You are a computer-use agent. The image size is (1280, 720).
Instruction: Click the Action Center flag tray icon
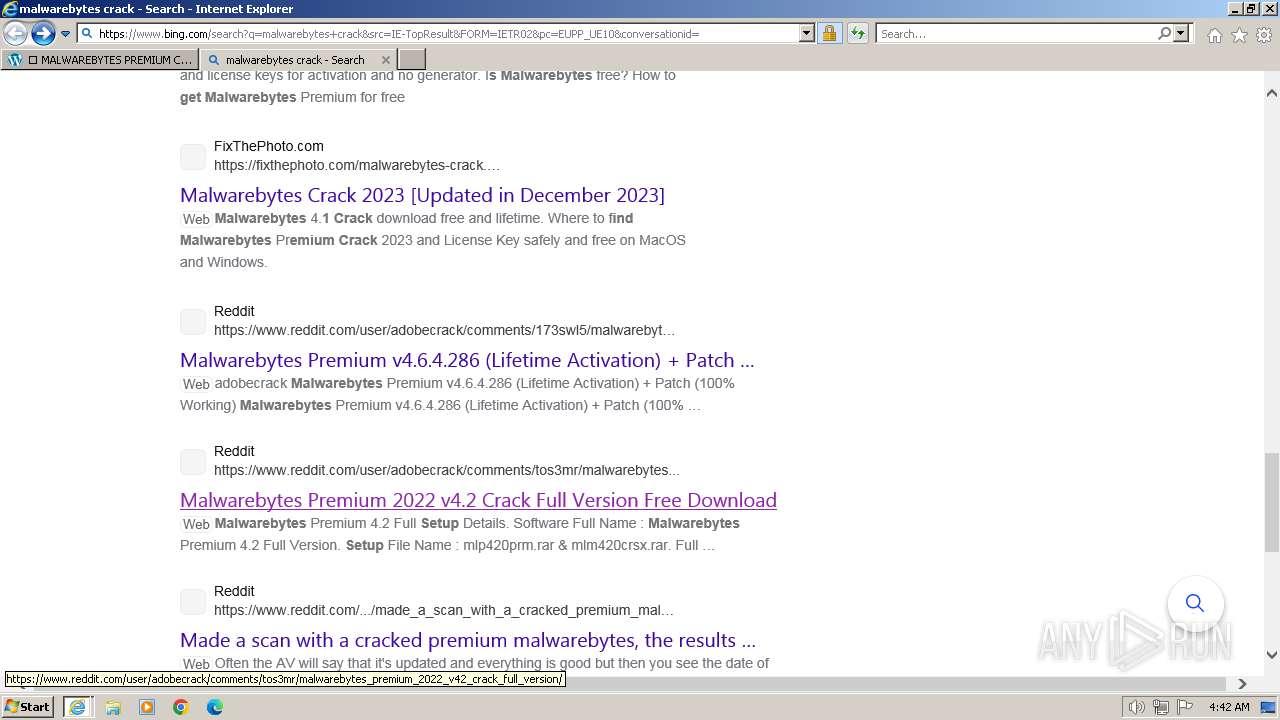1186,707
